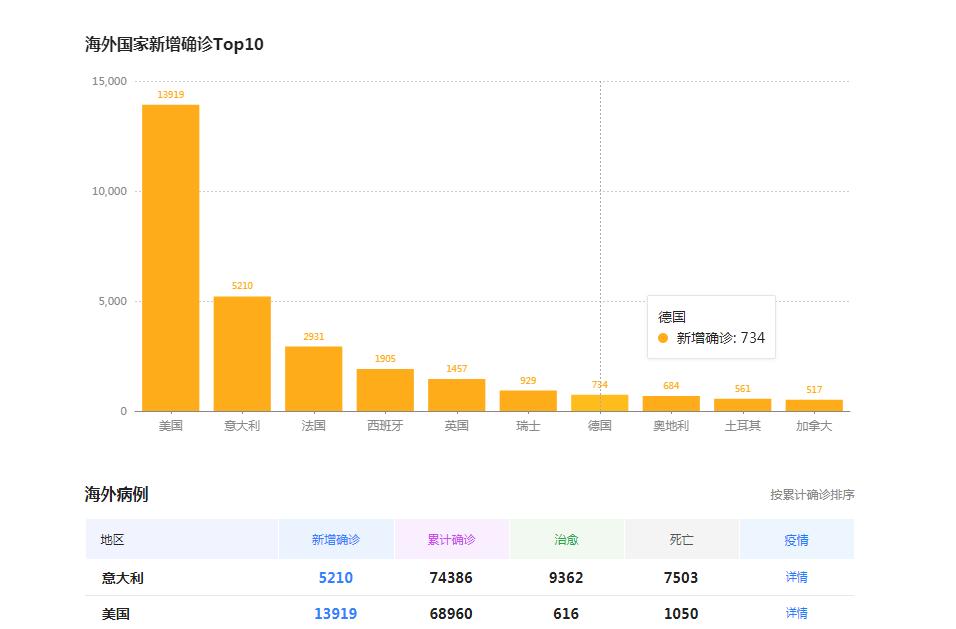Click the 土耳其 x-axis label
The width and height of the screenshot is (956, 629).
(x=743, y=425)
